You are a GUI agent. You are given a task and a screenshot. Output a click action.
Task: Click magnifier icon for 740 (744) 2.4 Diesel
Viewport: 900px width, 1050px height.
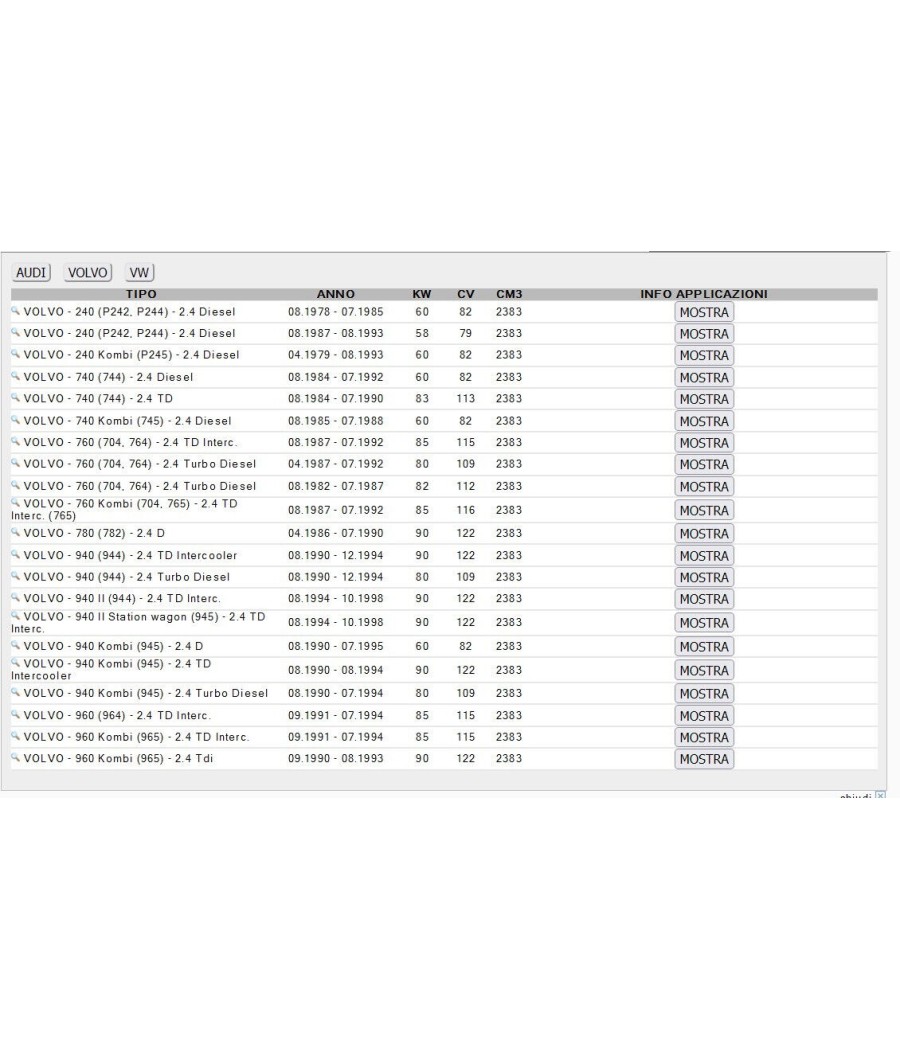click(15, 376)
